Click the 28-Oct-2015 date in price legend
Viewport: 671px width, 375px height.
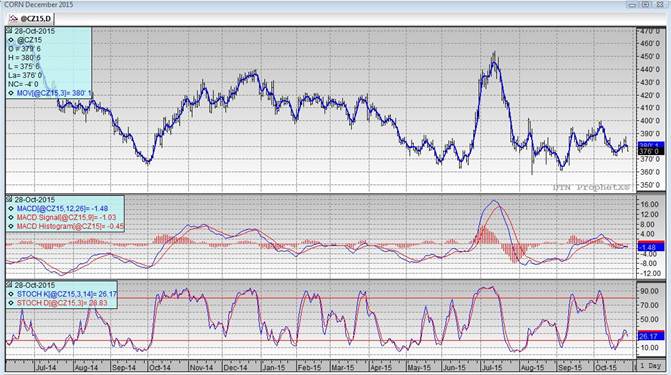(x=35, y=31)
